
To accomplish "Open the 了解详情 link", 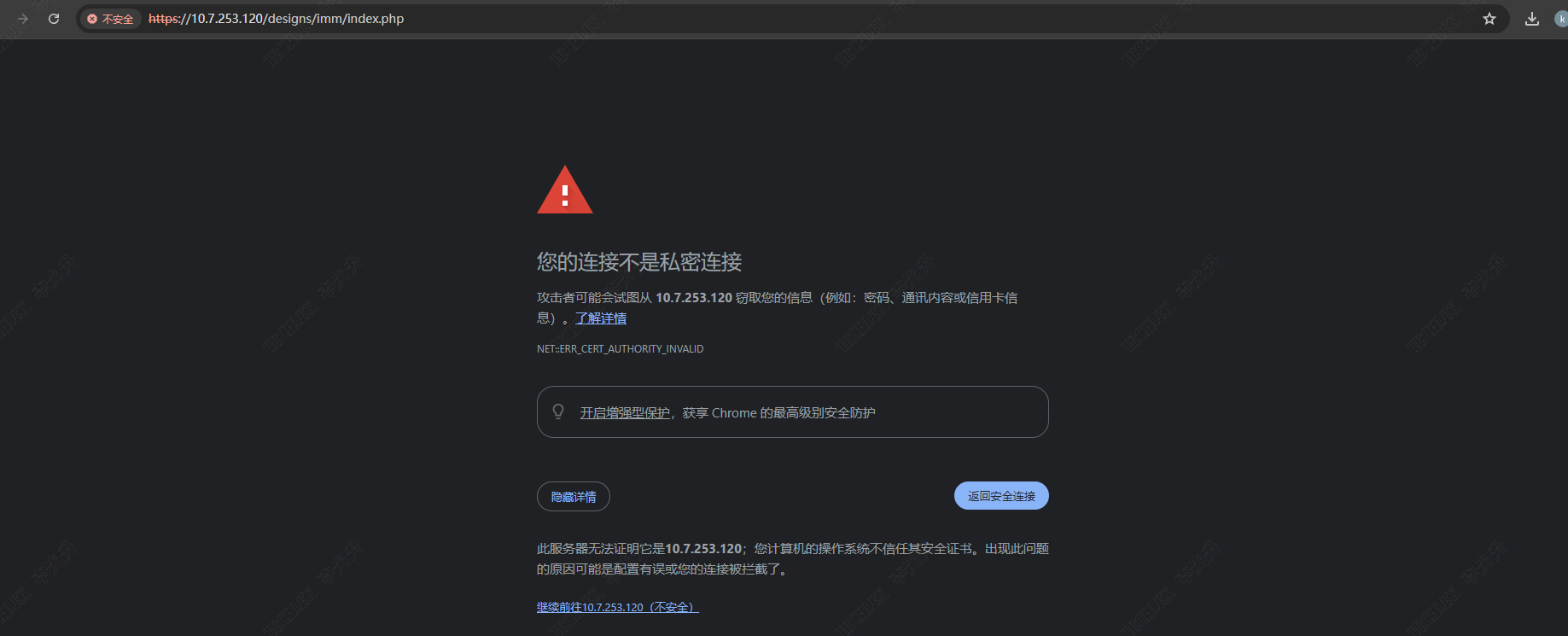I will point(601,318).
